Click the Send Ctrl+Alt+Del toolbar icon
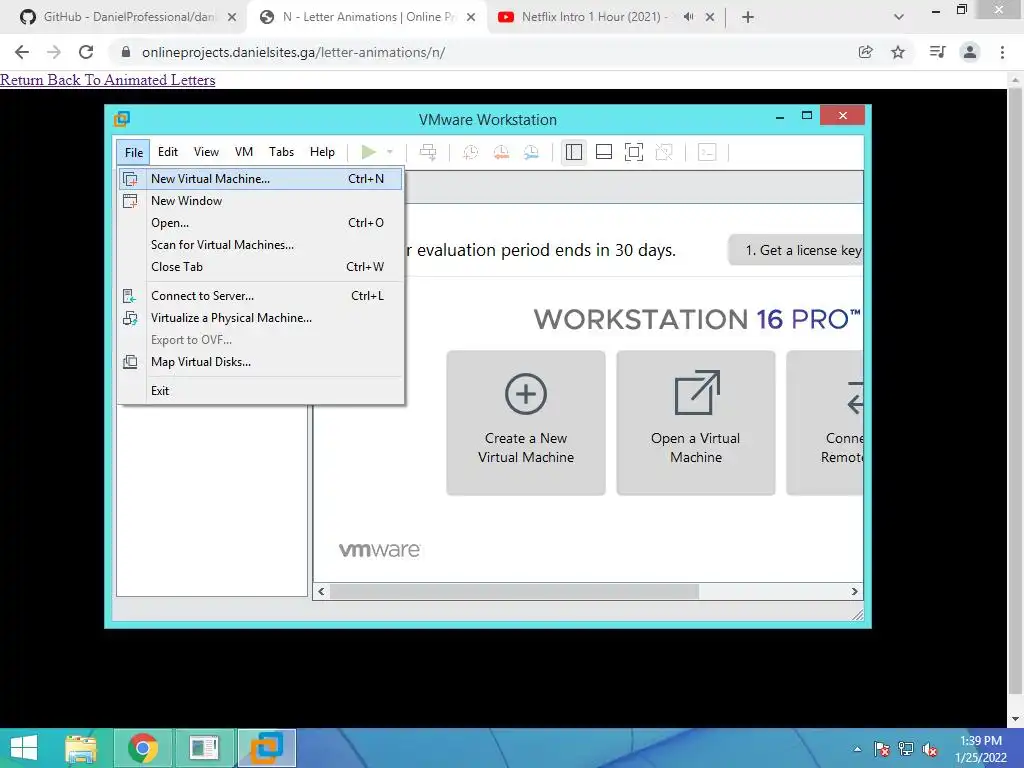 [x=428, y=152]
